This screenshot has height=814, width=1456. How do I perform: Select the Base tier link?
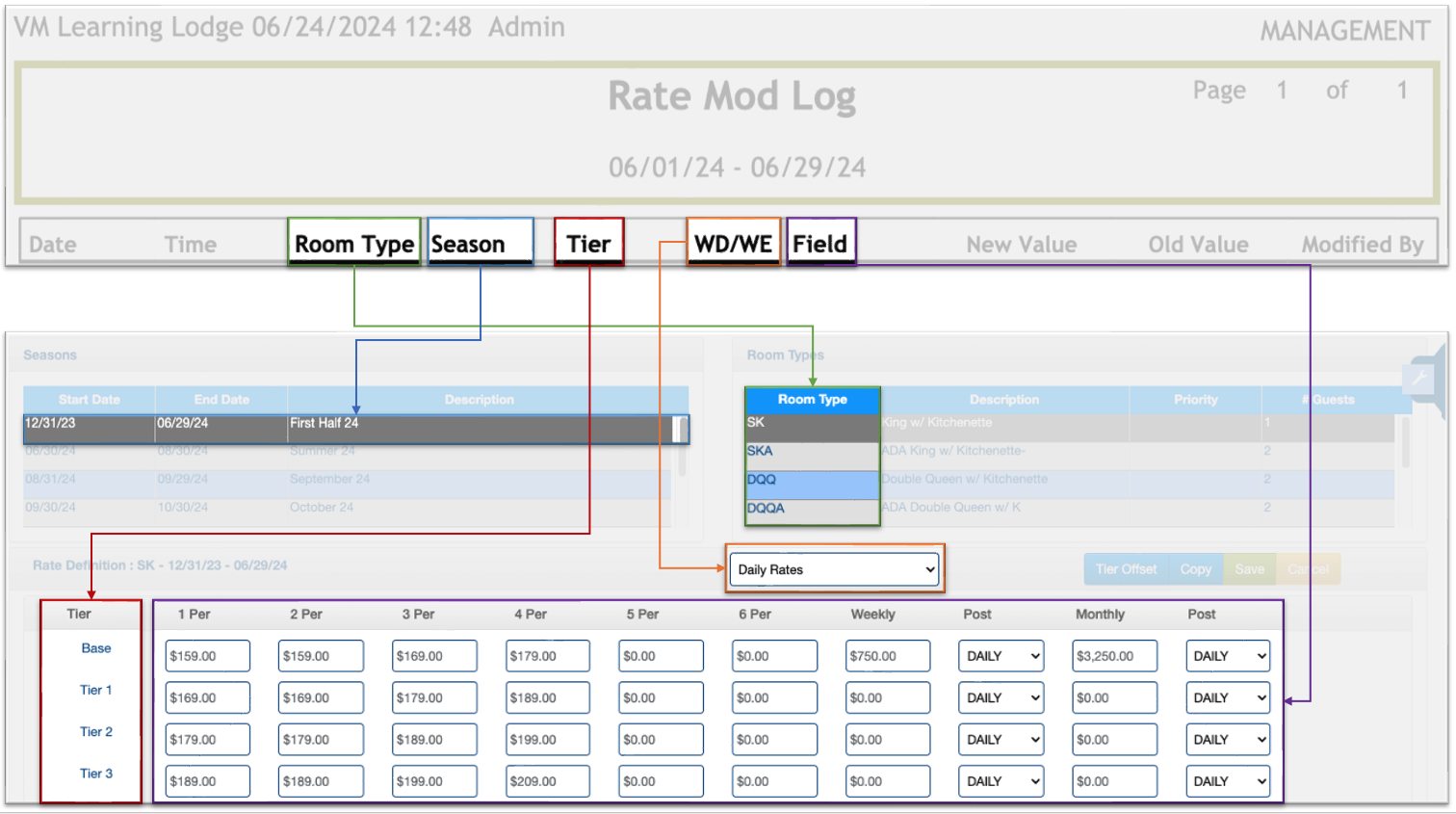95,648
